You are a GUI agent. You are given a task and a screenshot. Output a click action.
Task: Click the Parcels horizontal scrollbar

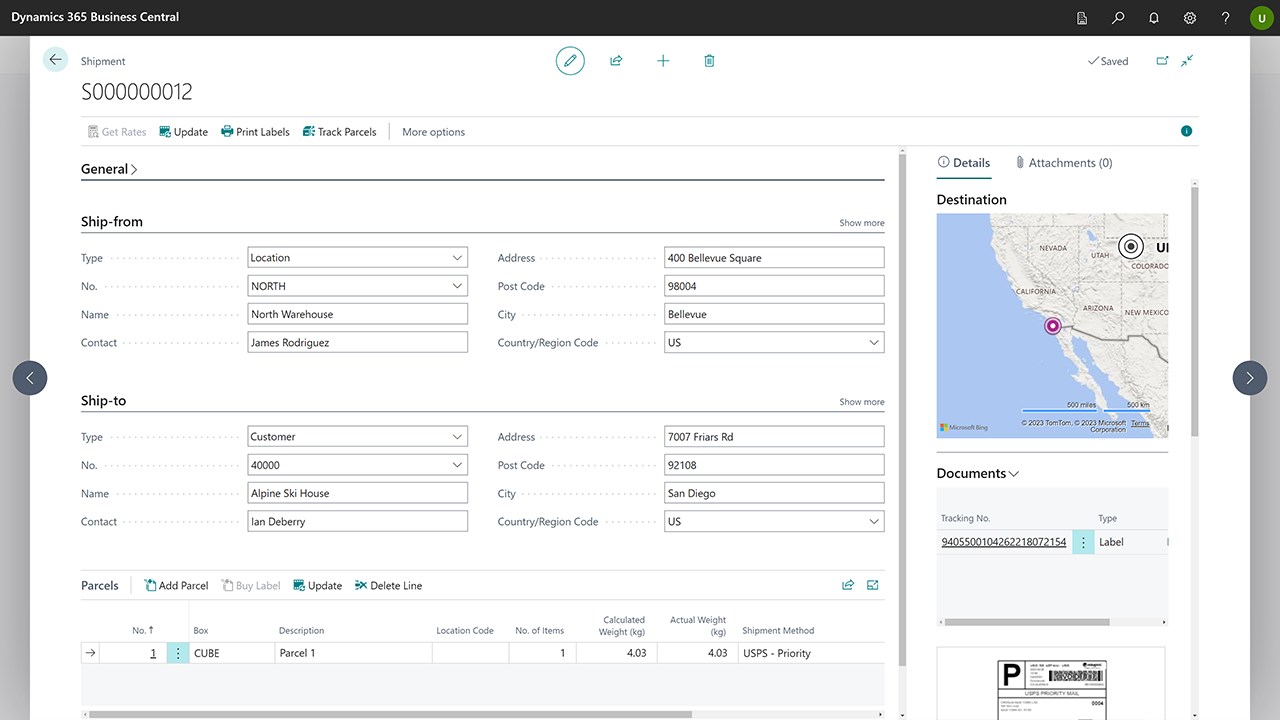point(390,714)
